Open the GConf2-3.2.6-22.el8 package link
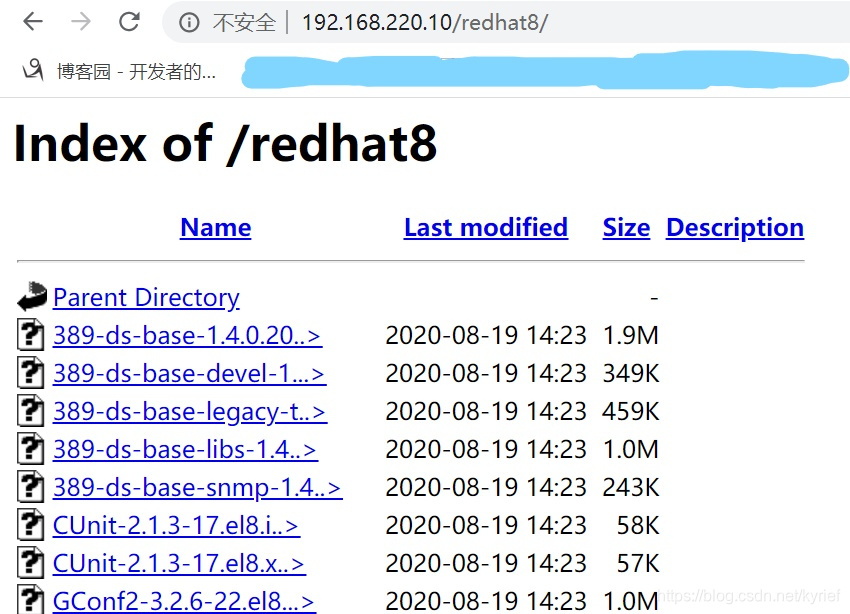 [x=184, y=601]
